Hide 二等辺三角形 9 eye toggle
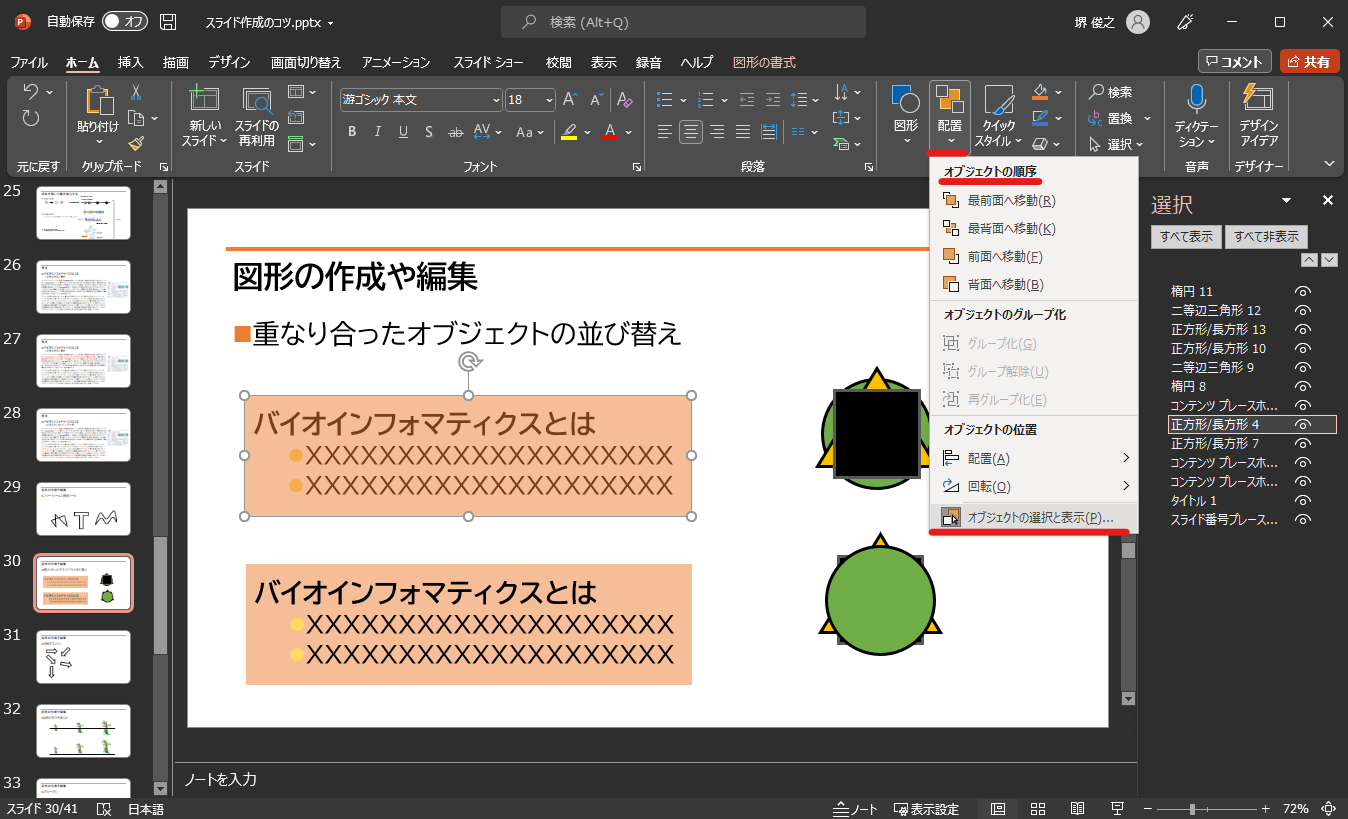Viewport: 1348px width, 819px height. point(1302,367)
